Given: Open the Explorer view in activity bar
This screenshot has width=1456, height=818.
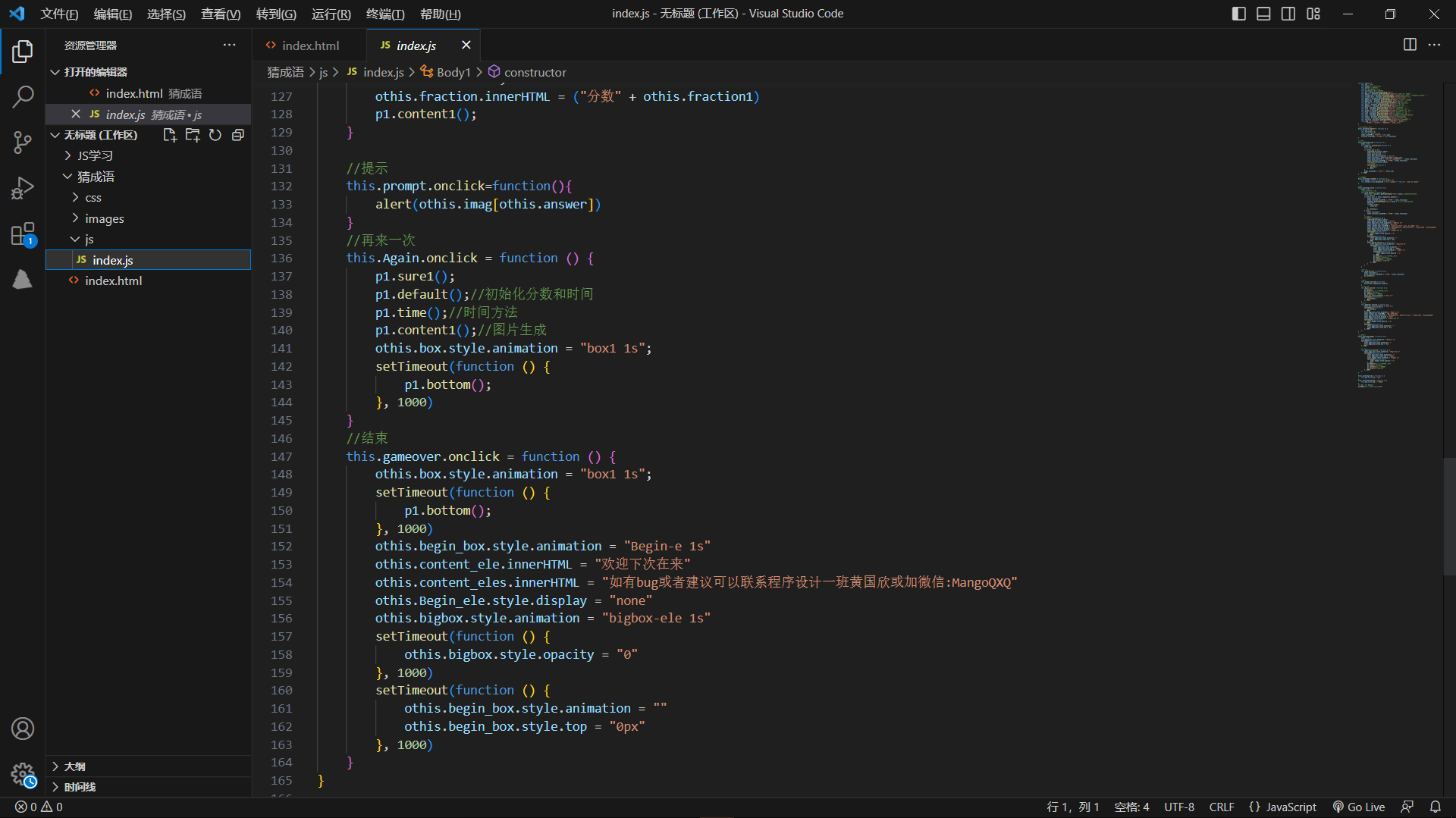Looking at the screenshot, I should [23, 52].
